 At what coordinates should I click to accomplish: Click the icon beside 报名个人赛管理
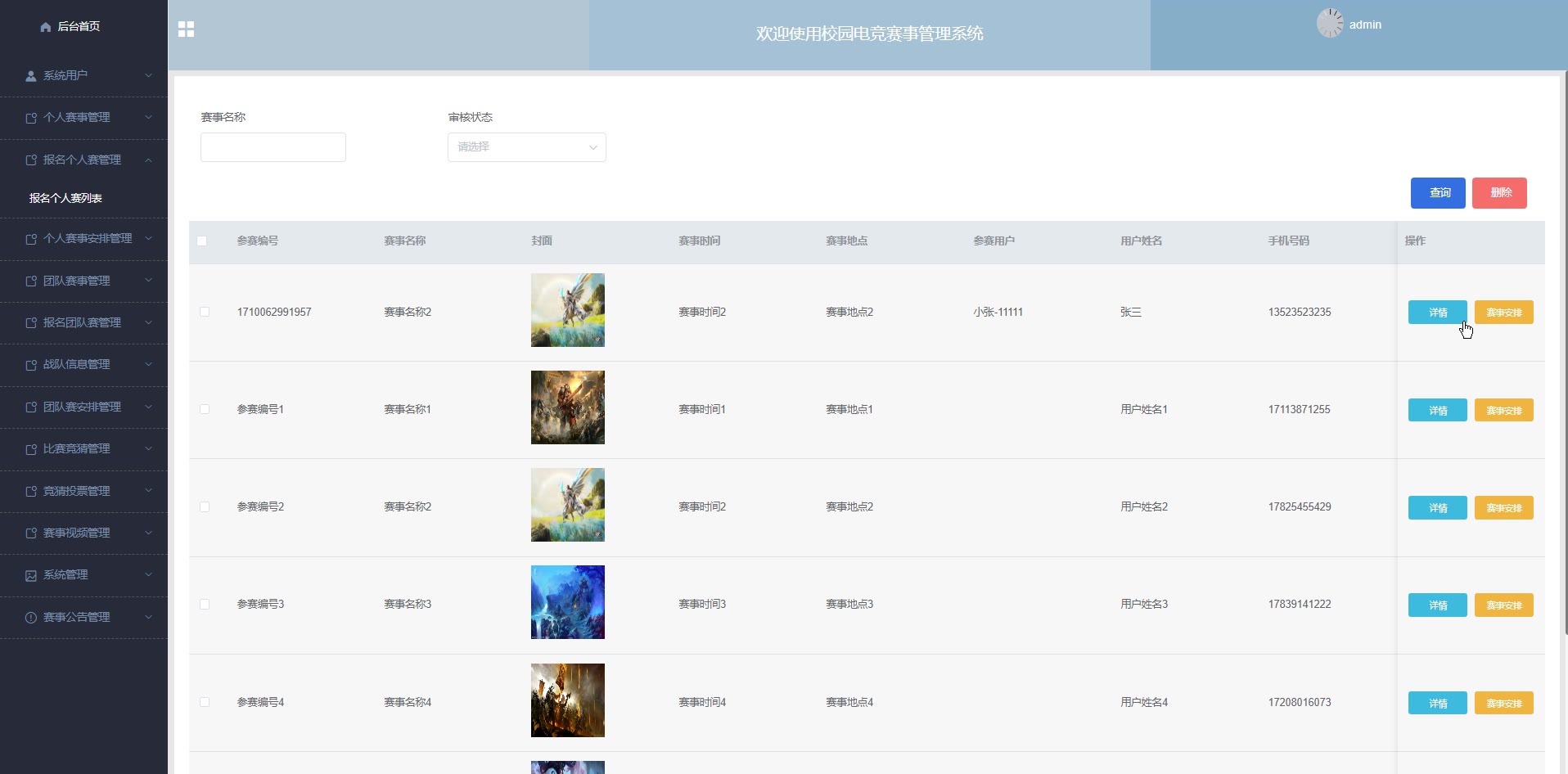pos(31,160)
